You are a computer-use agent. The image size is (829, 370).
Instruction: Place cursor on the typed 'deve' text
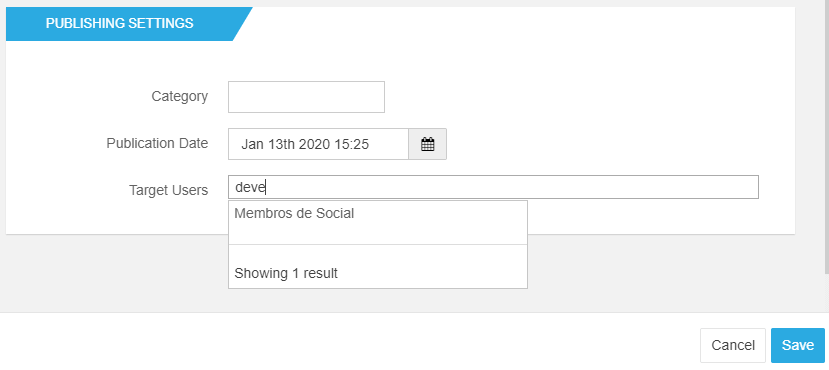tap(250, 187)
